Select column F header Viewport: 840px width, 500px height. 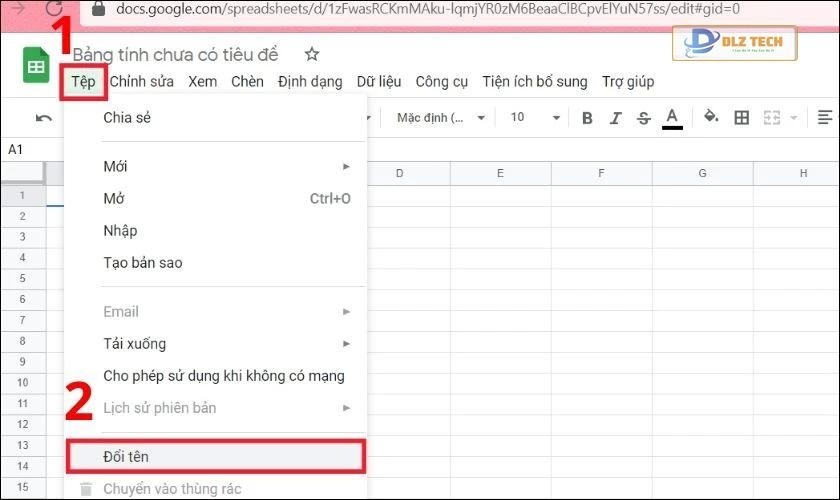click(601, 173)
